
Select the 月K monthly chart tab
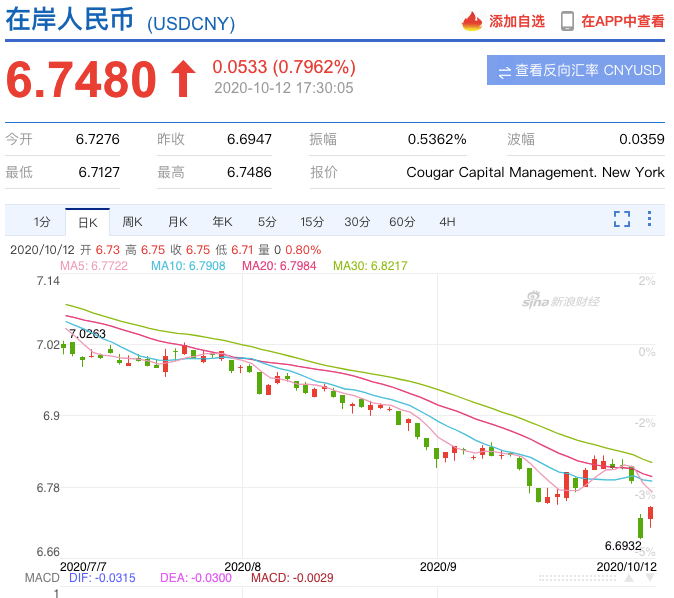[177, 221]
